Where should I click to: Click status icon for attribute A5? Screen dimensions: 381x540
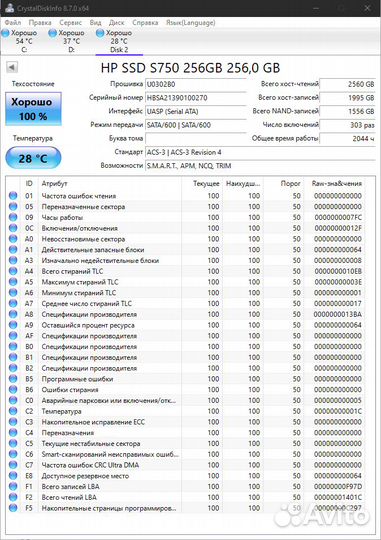[x=13, y=282]
